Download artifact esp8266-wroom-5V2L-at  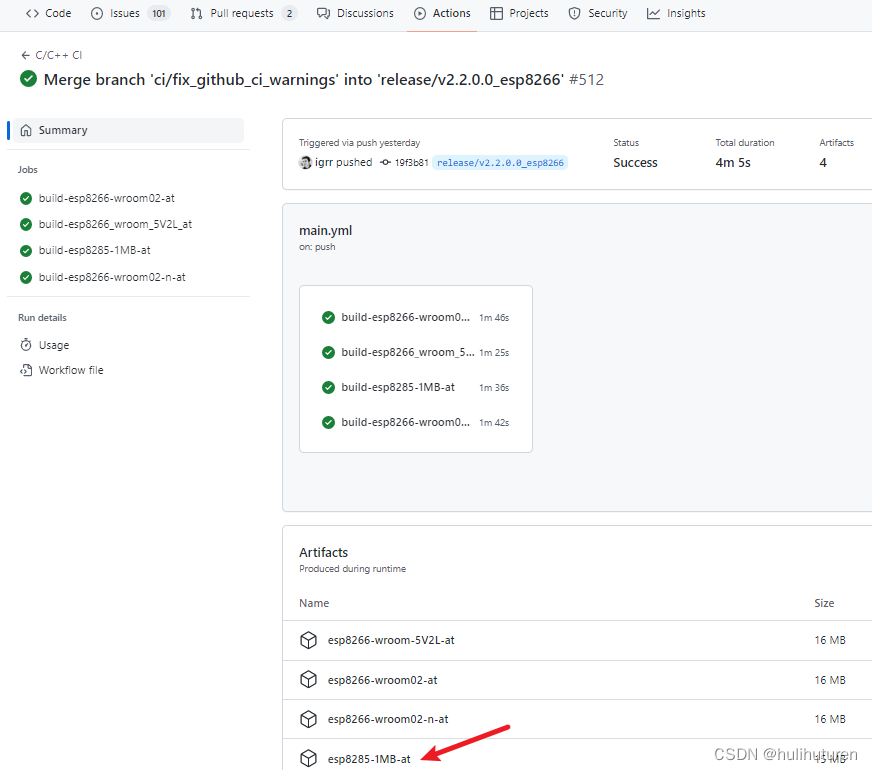[x=391, y=640]
